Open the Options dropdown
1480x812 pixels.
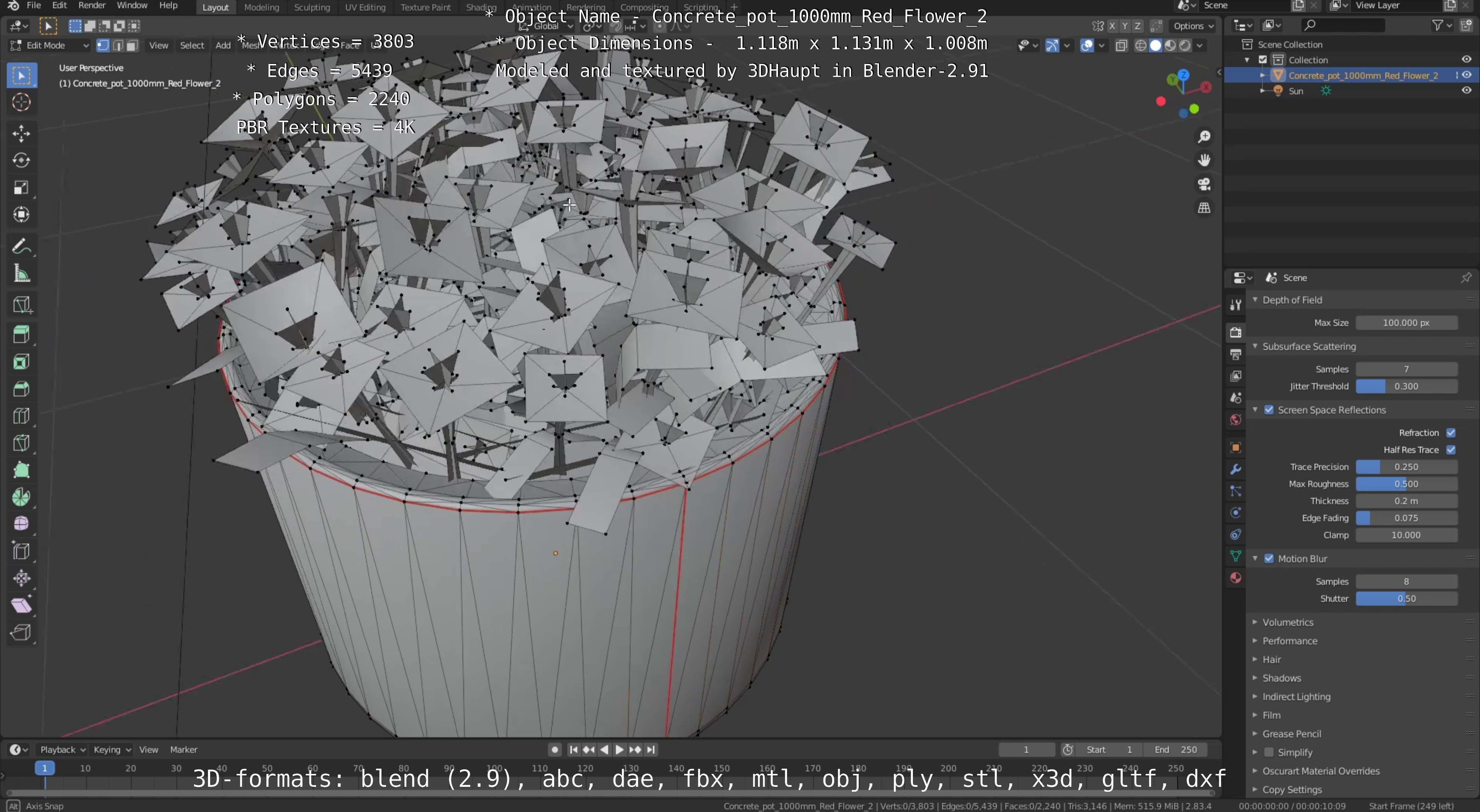(1193, 26)
